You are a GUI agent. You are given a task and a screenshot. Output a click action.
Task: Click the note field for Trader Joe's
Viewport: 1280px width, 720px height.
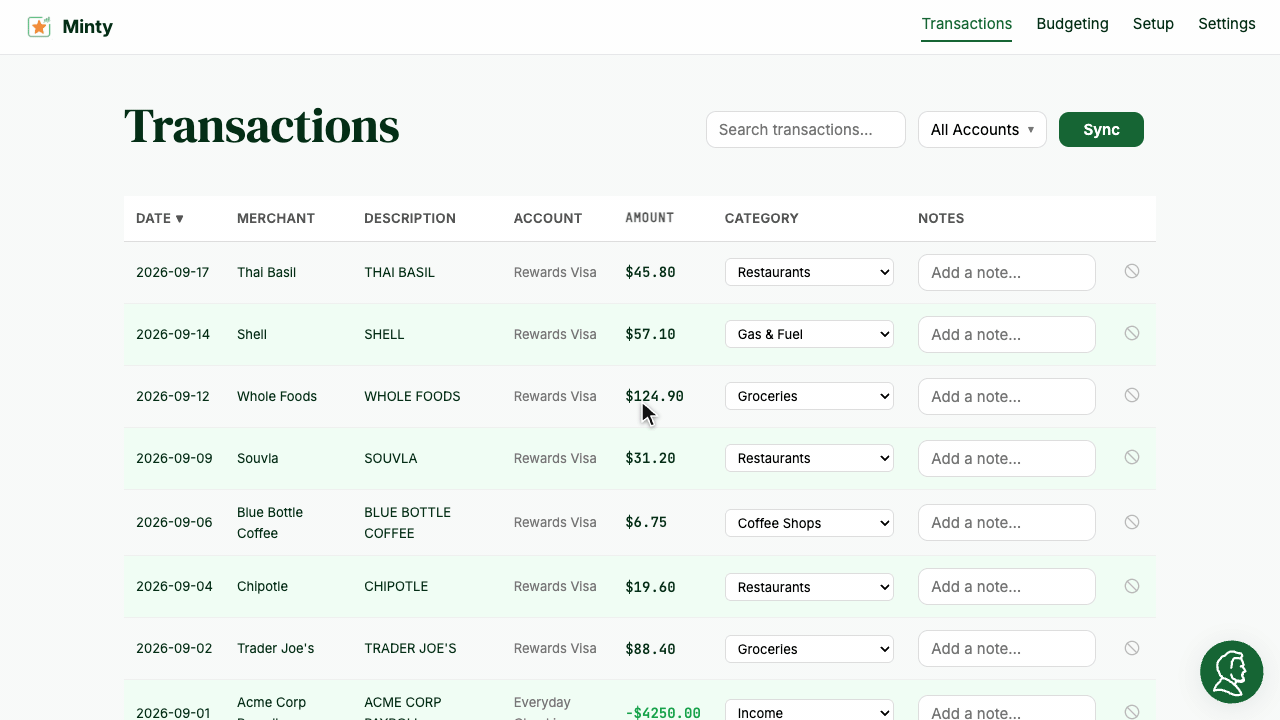[x=1007, y=649]
